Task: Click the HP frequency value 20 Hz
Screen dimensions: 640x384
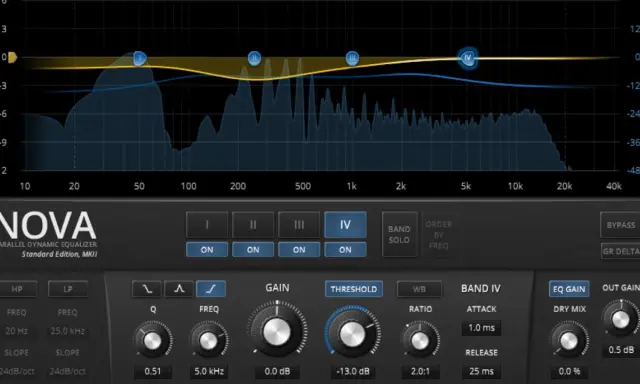Action: 16,331
